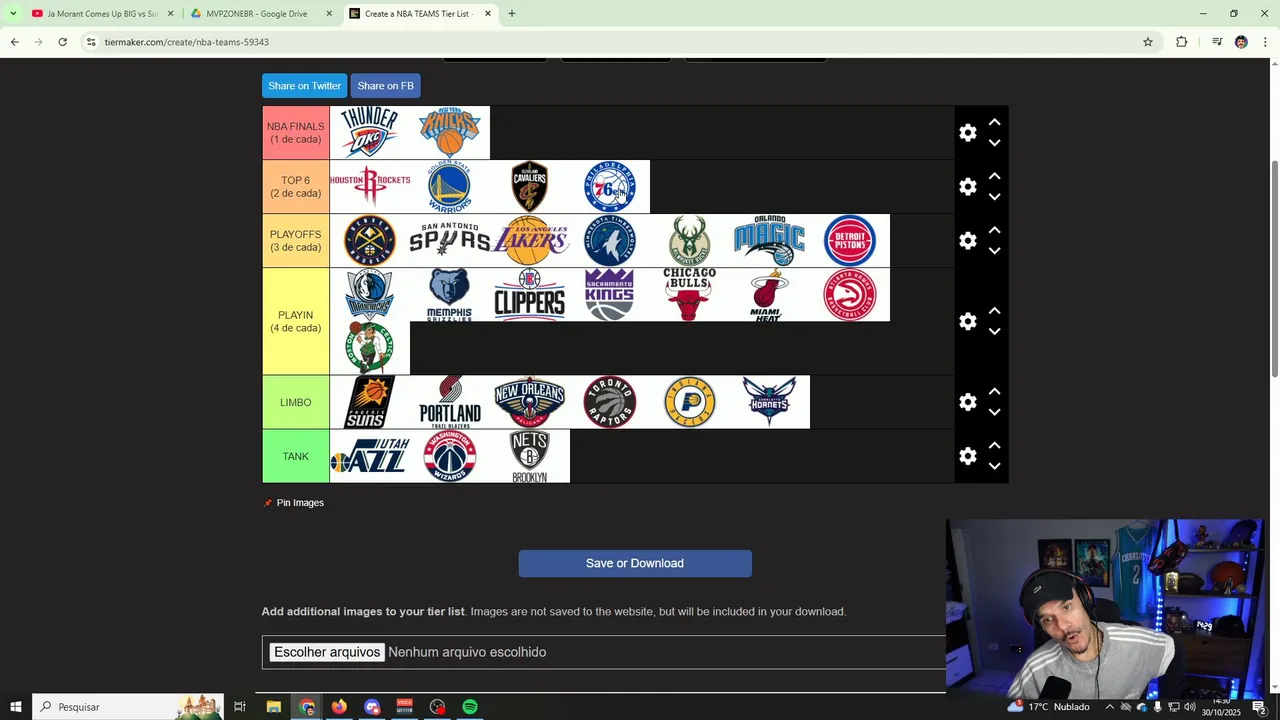Move TOP 6 tier down arrow
Image resolution: width=1280 pixels, height=720 pixels.
click(994, 197)
